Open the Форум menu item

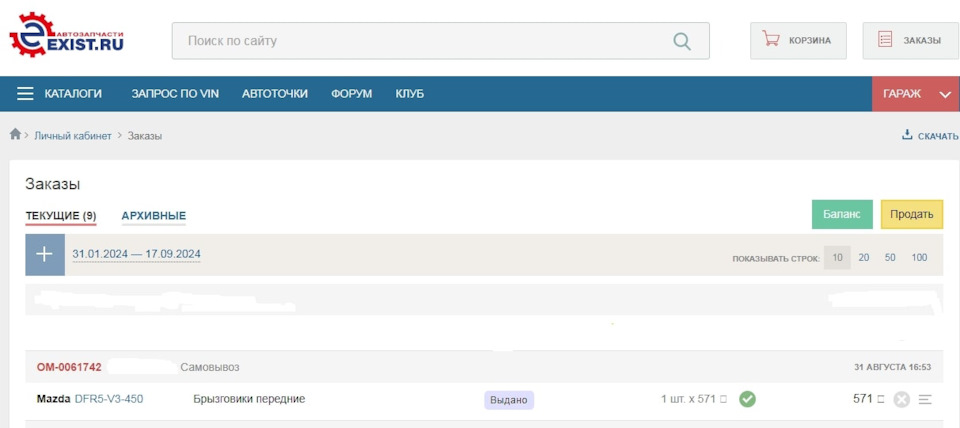pyautogui.click(x=351, y=94)
